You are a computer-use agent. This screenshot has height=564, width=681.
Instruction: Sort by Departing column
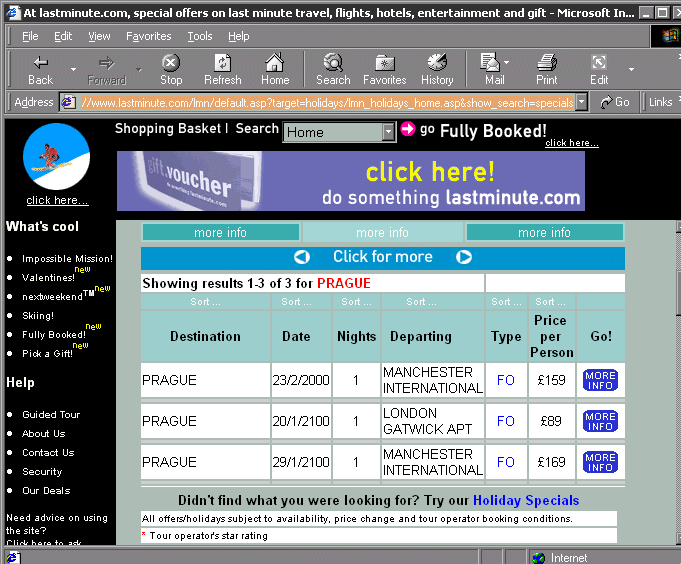[x=421, y=302]
